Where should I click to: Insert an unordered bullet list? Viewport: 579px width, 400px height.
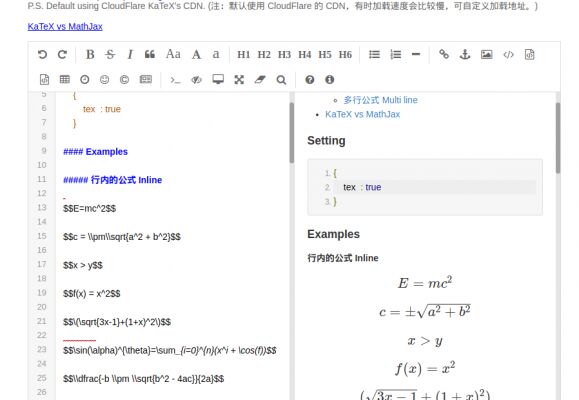coord(374,55)
